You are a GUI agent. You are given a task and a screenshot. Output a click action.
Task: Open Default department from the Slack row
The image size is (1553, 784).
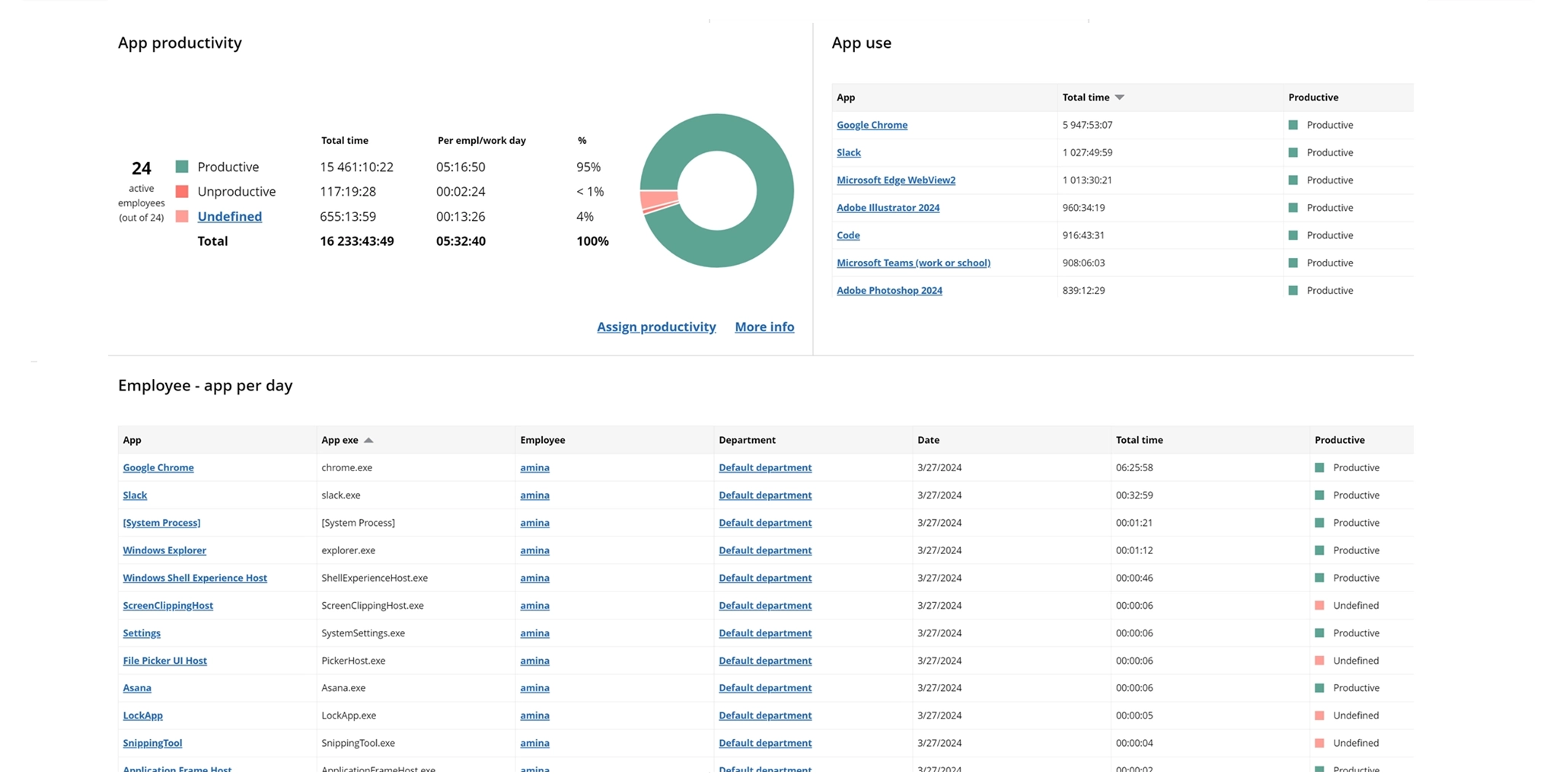[x=764, y=495]
